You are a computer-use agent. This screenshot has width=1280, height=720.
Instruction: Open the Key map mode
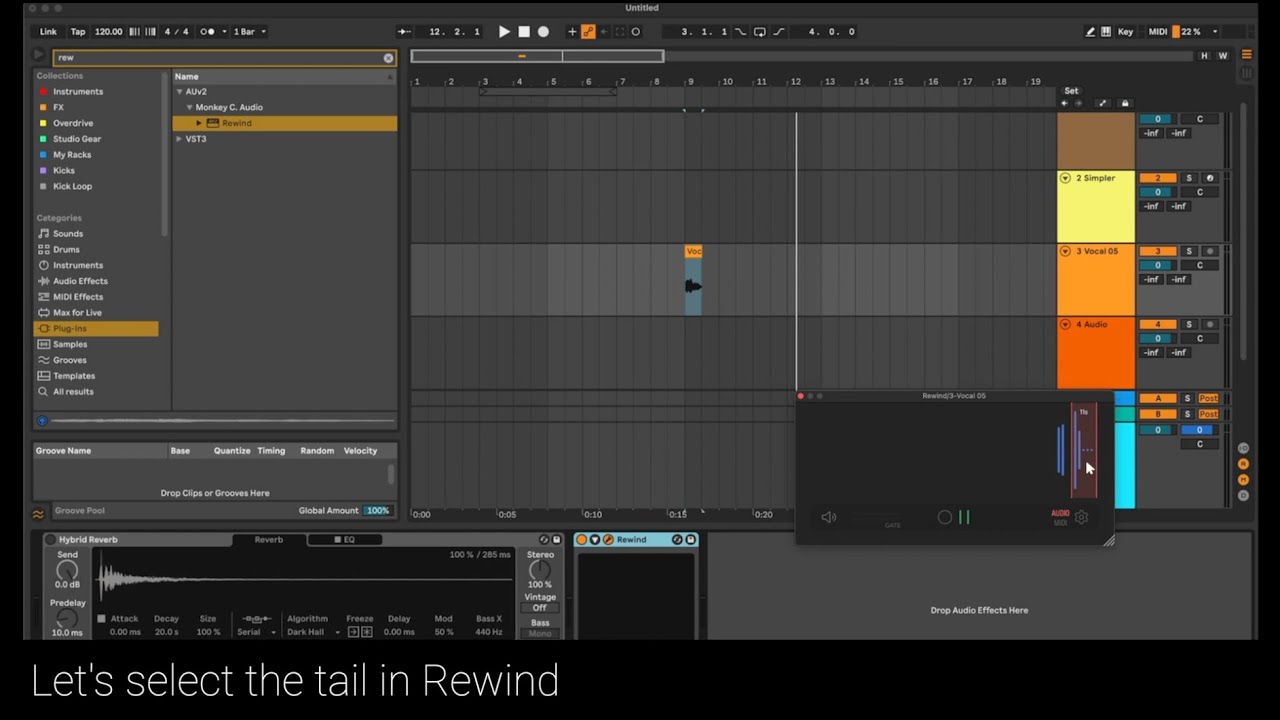[x=1126, y=32]
